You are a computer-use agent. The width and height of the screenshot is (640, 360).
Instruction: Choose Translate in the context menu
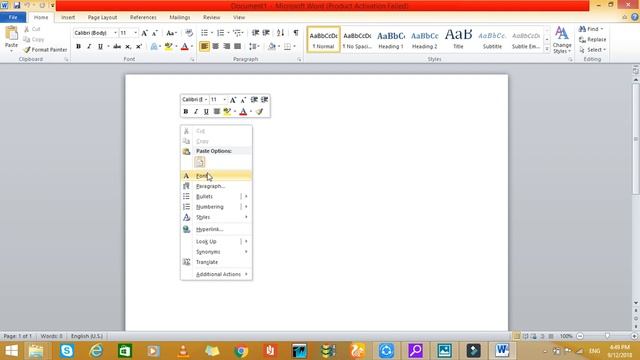click(x=216, y=262)
